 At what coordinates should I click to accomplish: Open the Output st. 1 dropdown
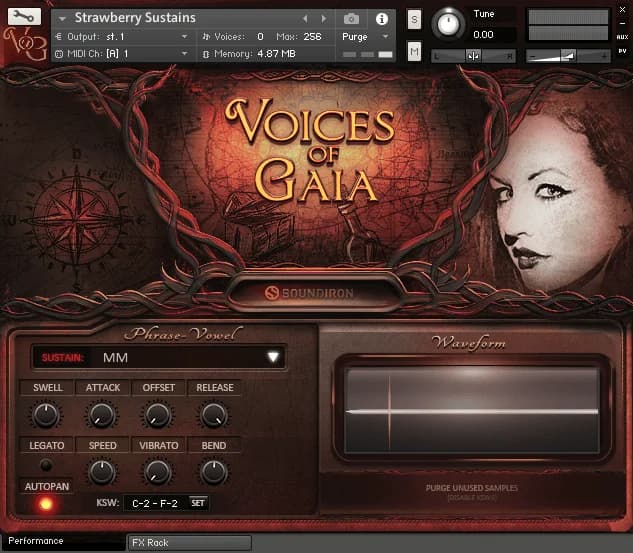point(122,37)
